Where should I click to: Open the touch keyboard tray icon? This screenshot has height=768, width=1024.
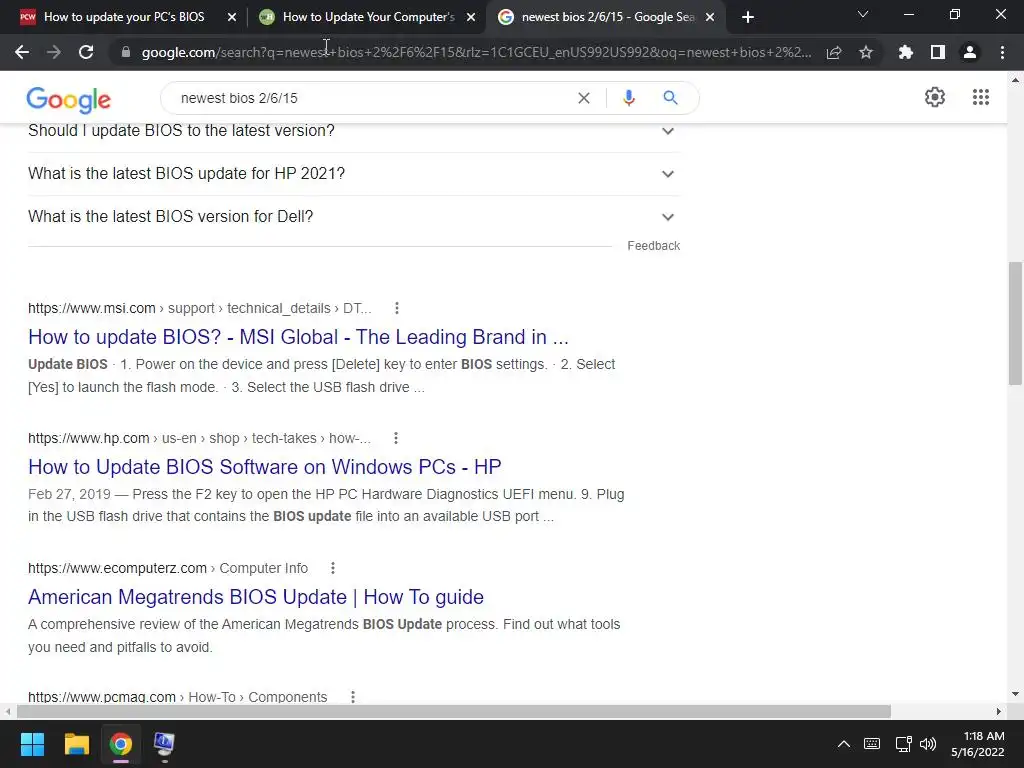click(x=872, y=744)
